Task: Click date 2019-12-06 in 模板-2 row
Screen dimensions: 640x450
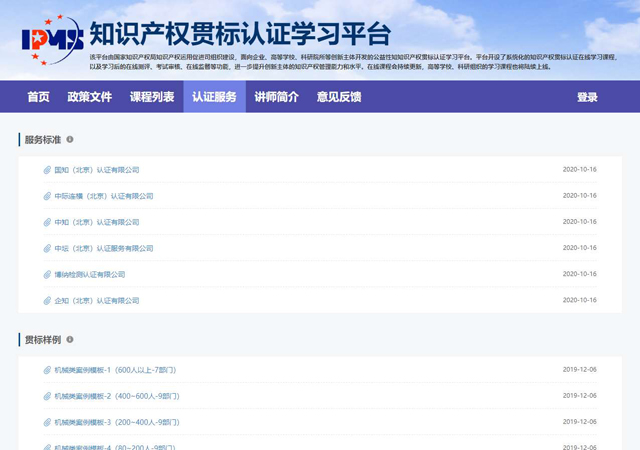Action: 580,396
